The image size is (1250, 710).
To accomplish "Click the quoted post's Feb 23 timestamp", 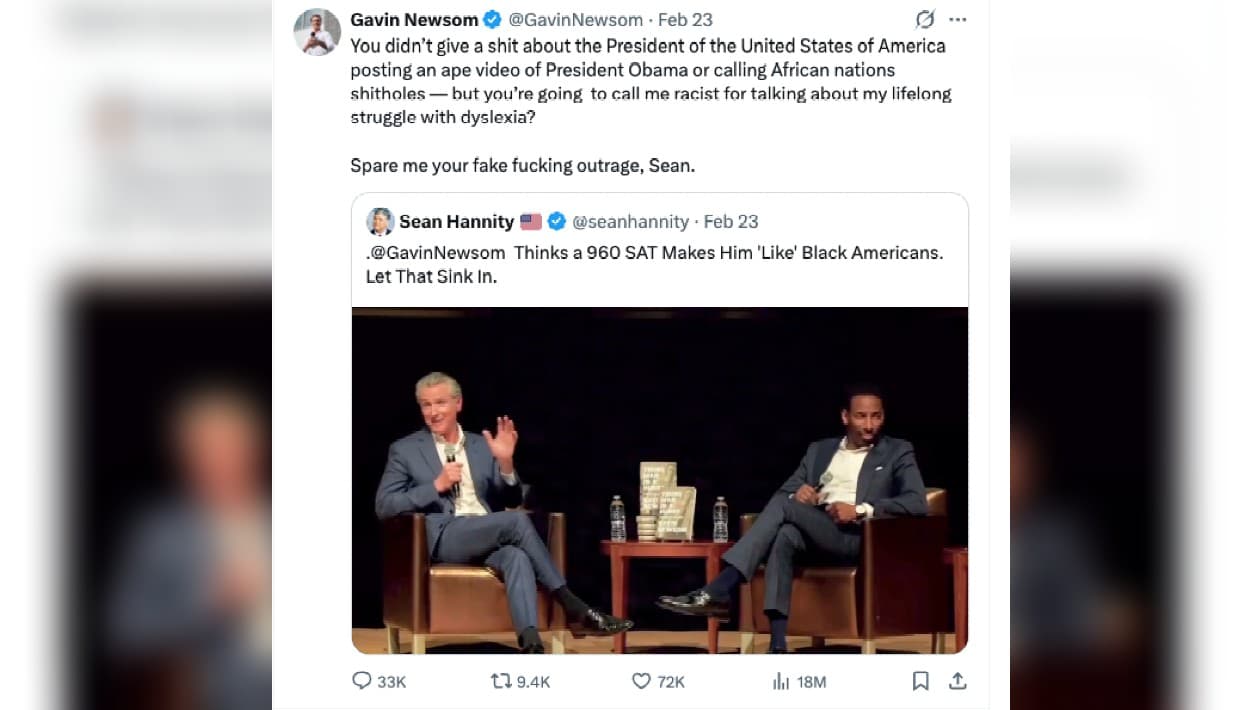I will (731, 222).
